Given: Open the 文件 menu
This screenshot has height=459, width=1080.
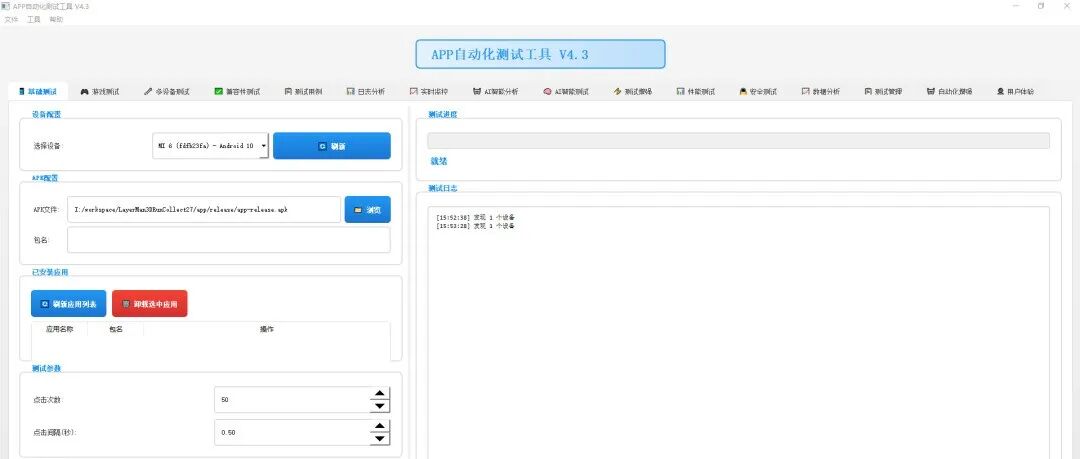Looking at the screenshot, I should [11, 19].
